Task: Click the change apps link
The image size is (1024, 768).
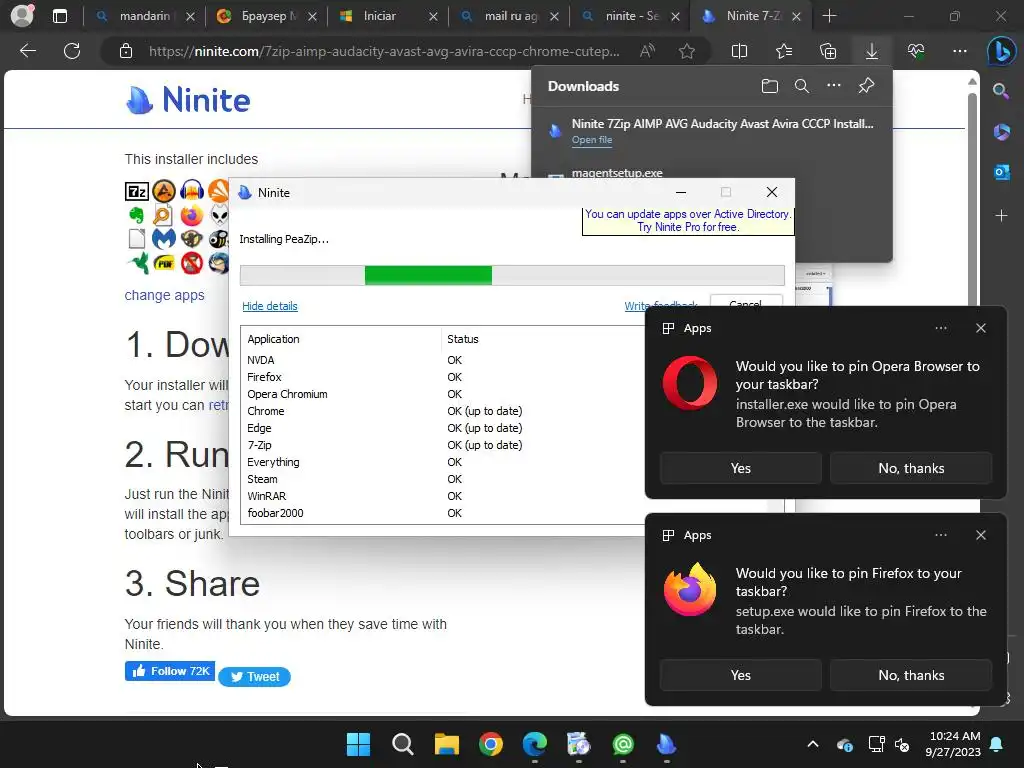Action: [165, 295]
